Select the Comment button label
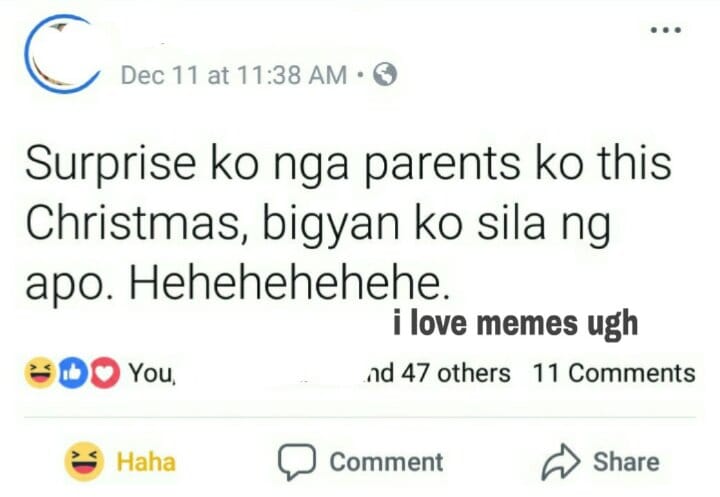Screen dimensions: 720x497 pos(386,462)
